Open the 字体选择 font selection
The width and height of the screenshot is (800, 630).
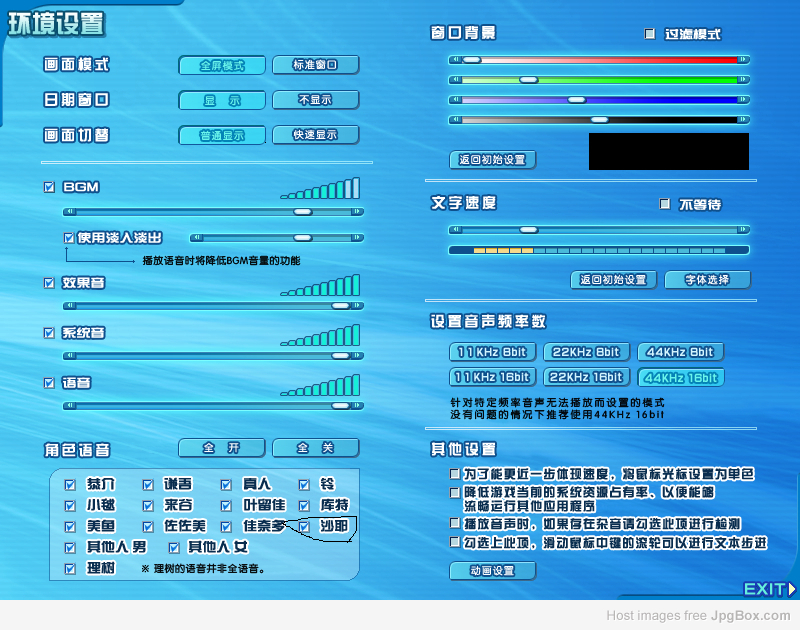click(706, 280)
